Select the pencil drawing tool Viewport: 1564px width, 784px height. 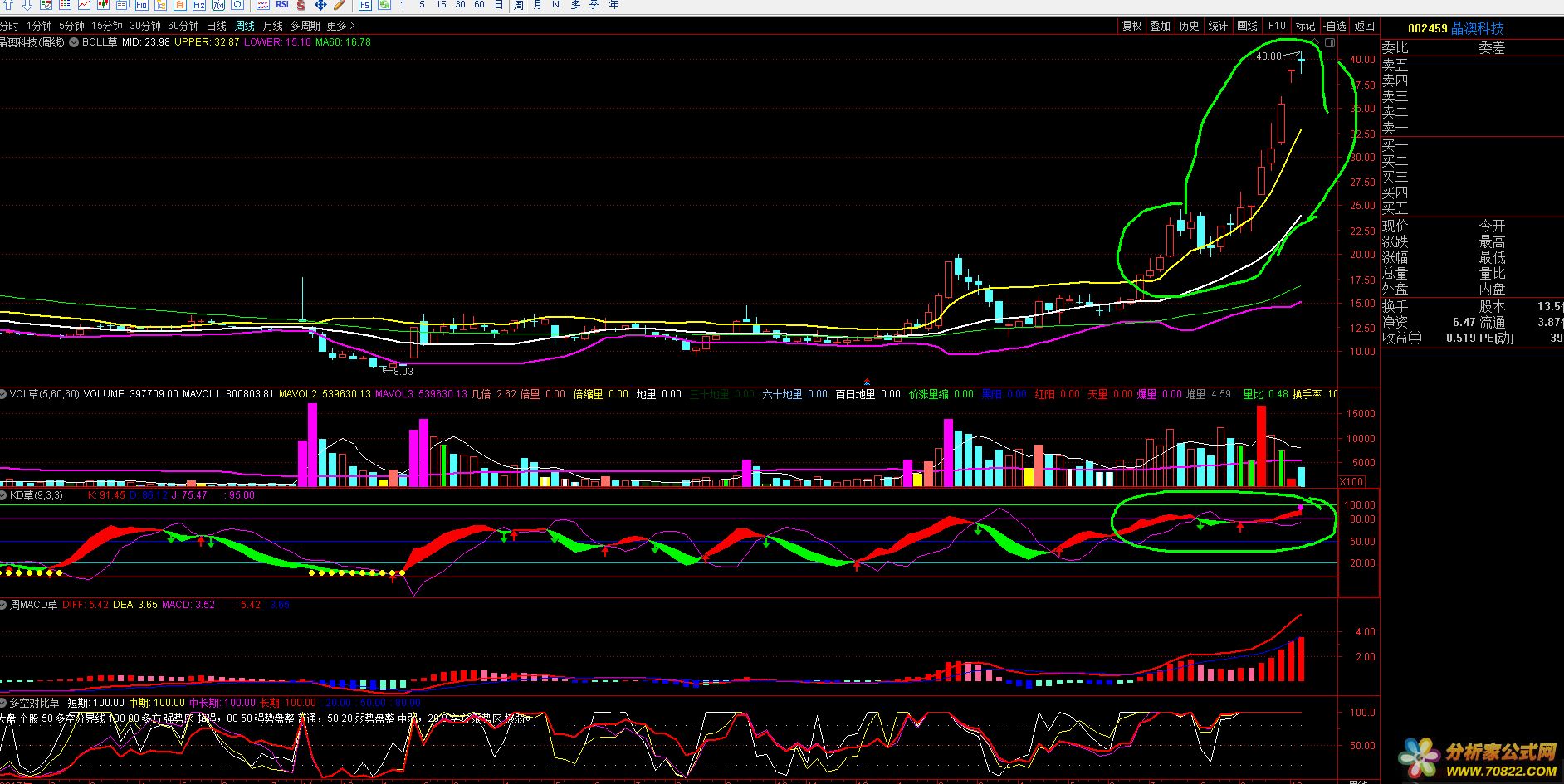click(x=340, y=5)
